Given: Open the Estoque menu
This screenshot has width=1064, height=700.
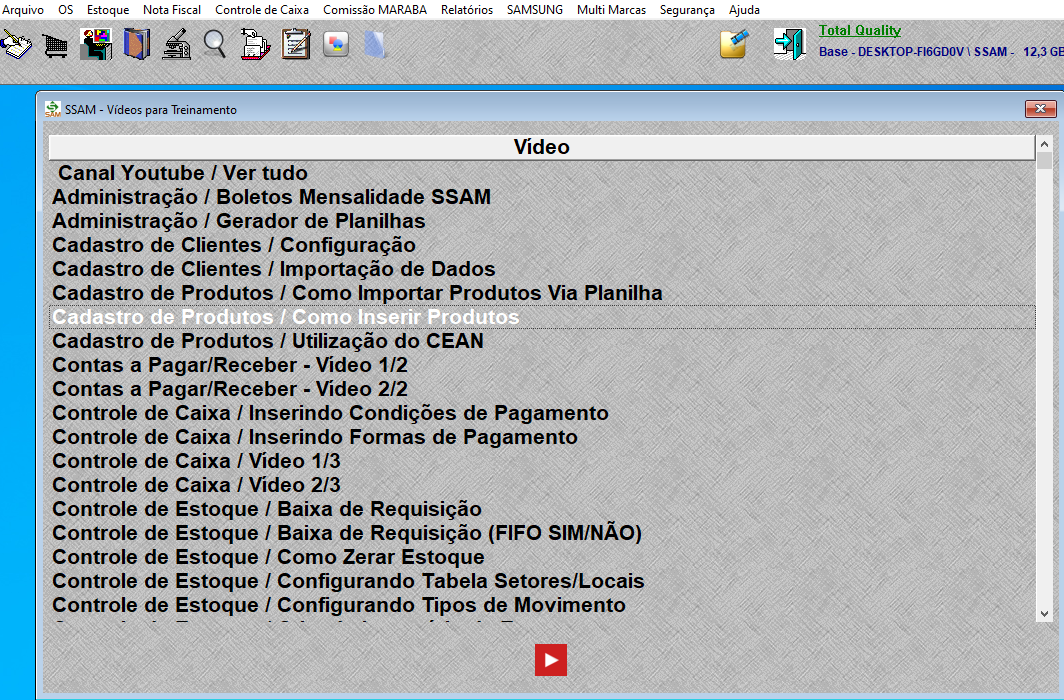Looking at the screenshot, I should point(108,10).
